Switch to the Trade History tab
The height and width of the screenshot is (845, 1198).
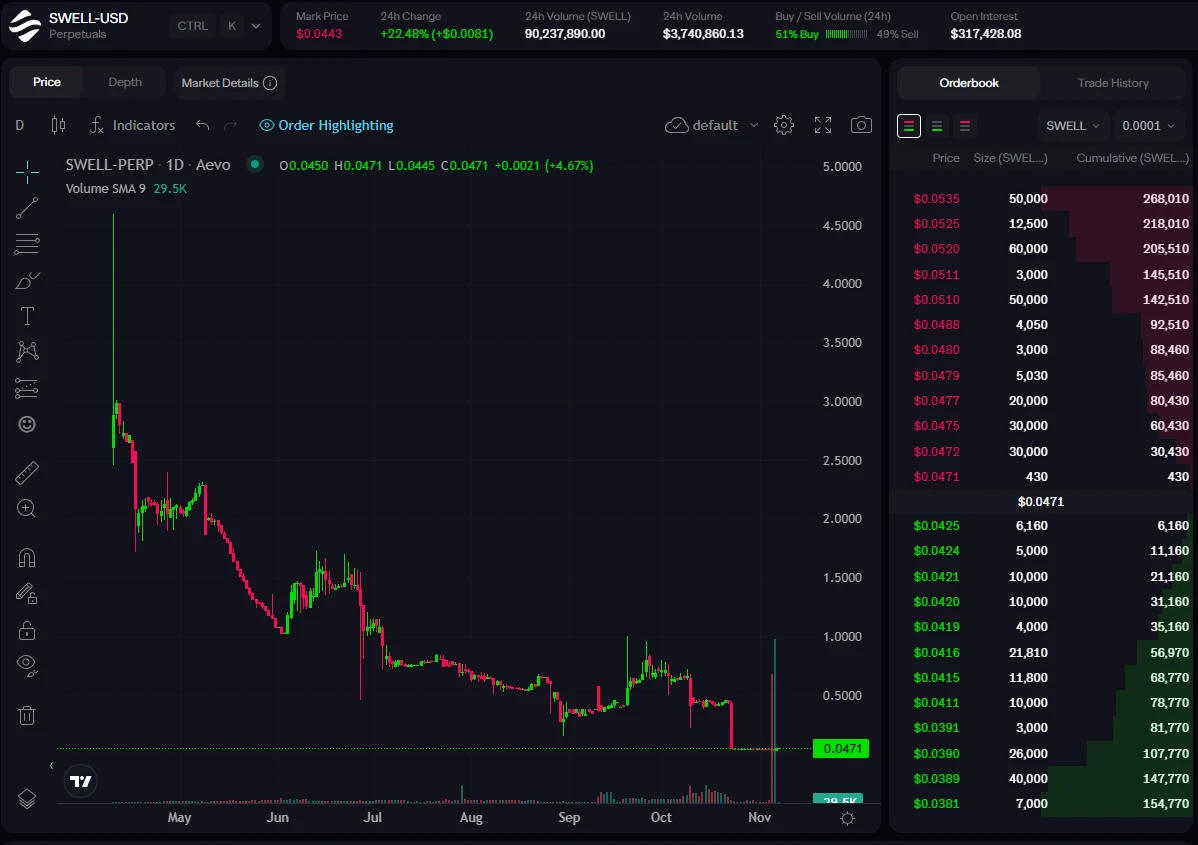[1113, 83]
